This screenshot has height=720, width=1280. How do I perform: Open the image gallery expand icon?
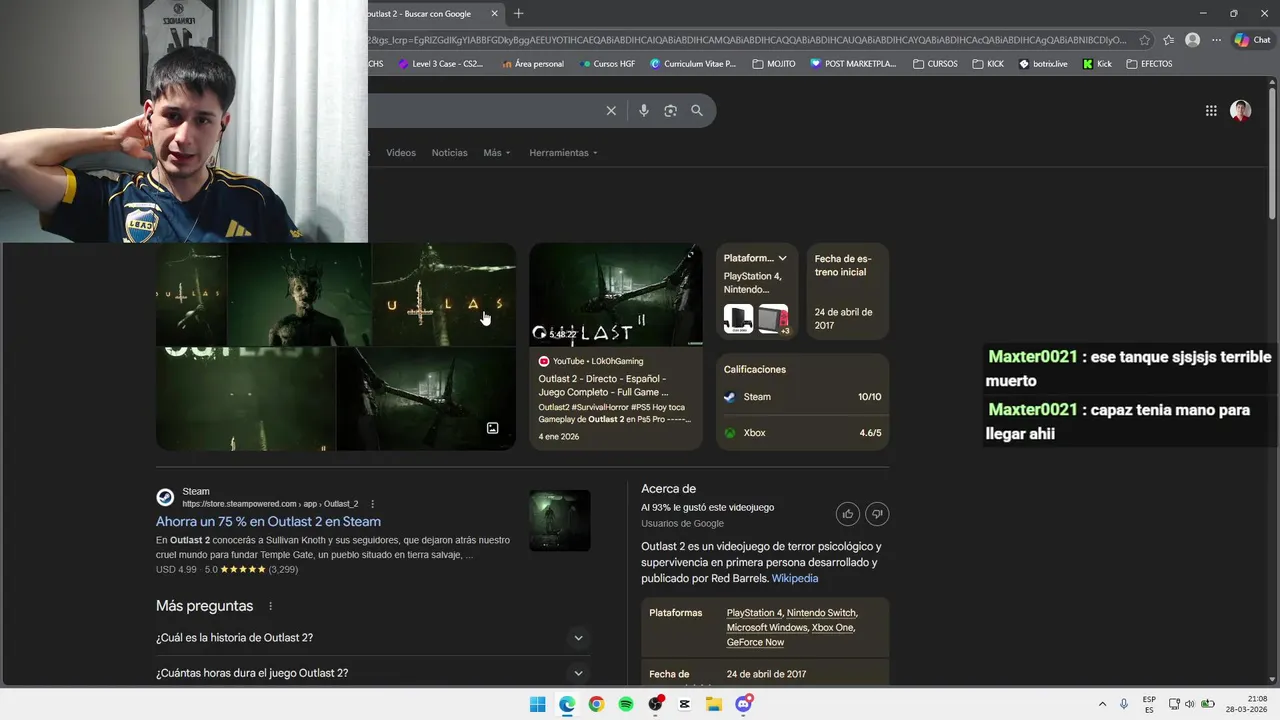[492, 428]
